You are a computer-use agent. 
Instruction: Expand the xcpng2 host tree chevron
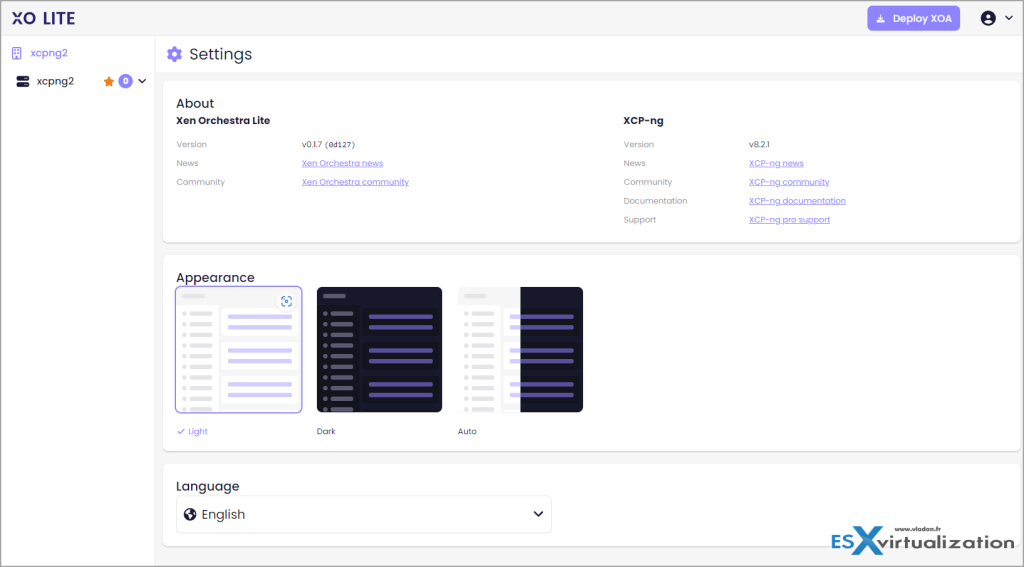[x=142, y=82]
